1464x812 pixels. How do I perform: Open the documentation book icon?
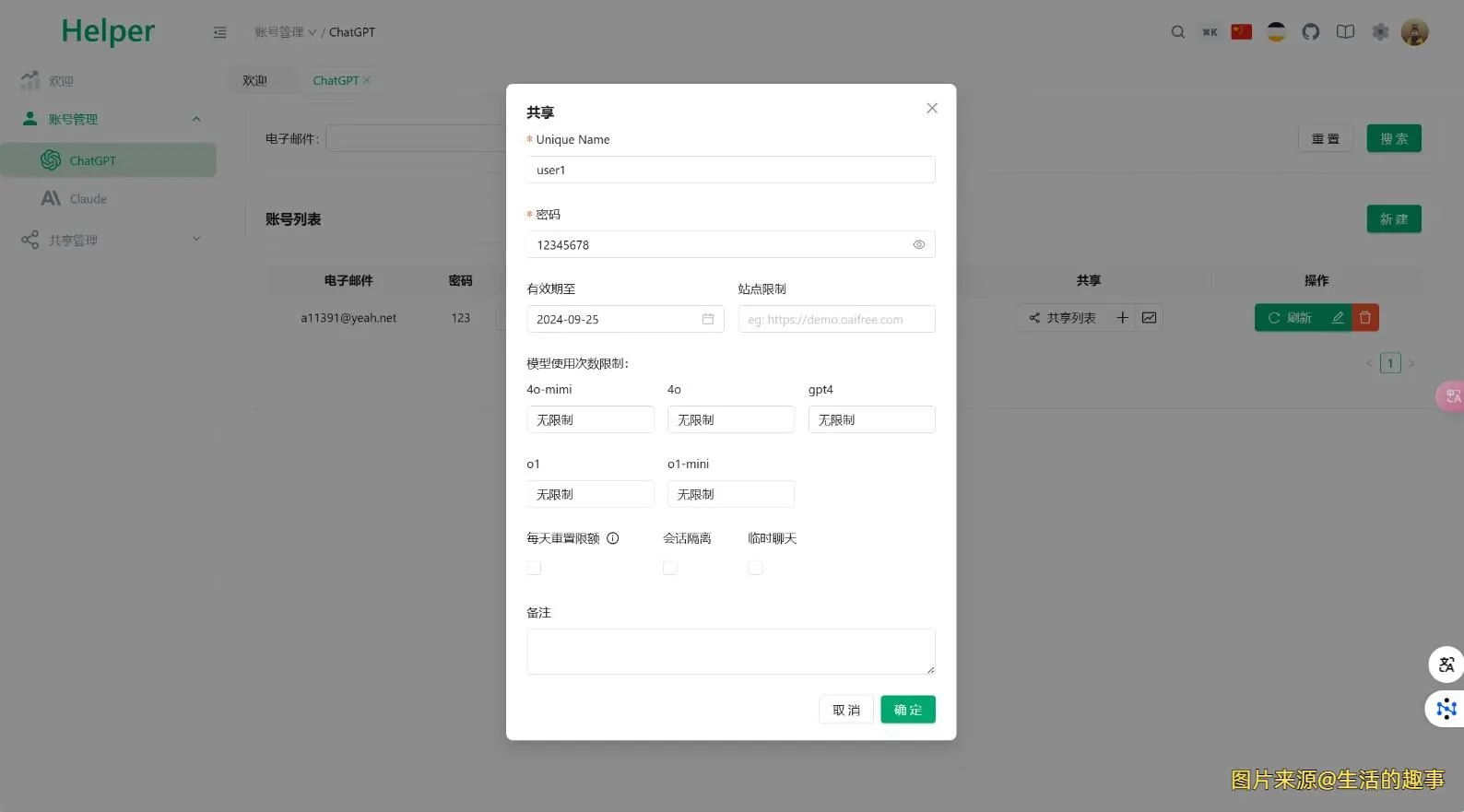point(1345,32)
